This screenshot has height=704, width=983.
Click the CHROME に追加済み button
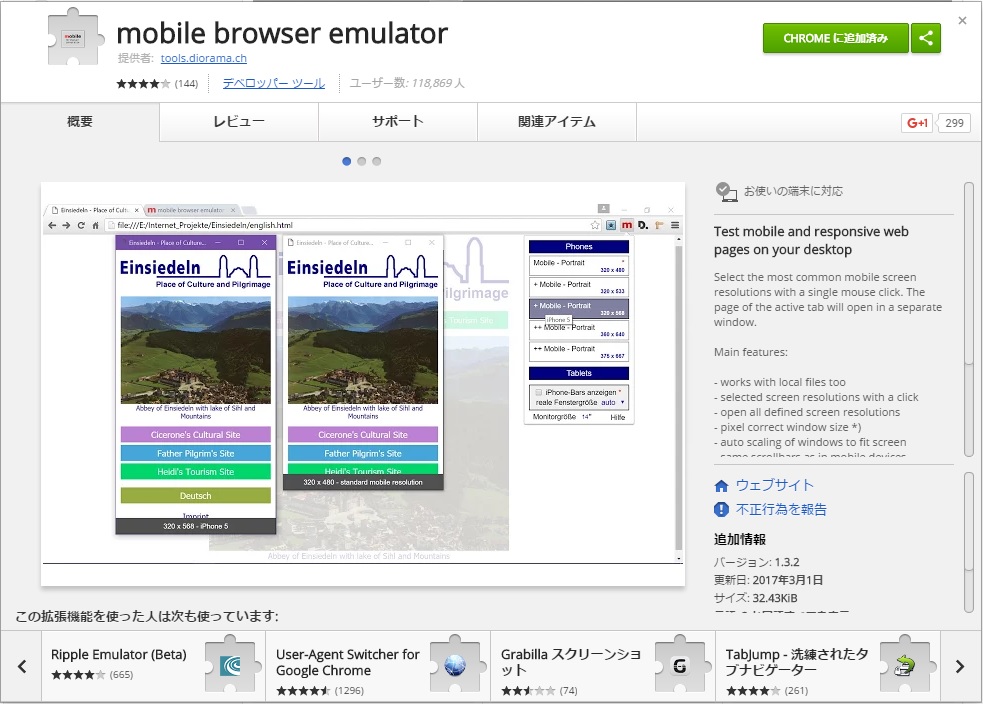835,38
